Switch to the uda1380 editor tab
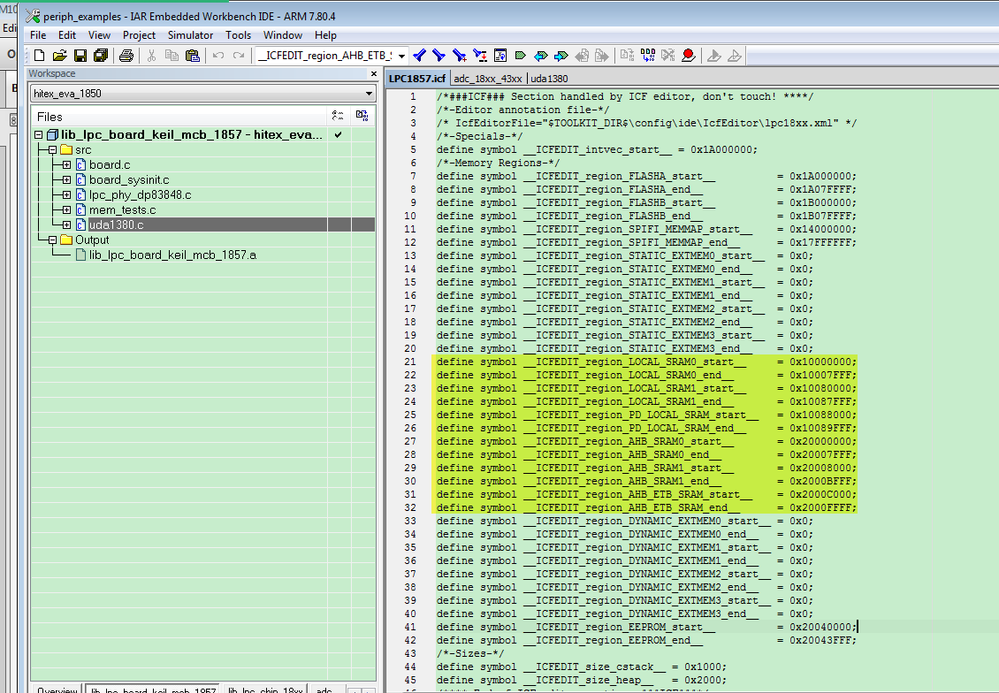The image size is (999, 693). click(x=549, y=78)
